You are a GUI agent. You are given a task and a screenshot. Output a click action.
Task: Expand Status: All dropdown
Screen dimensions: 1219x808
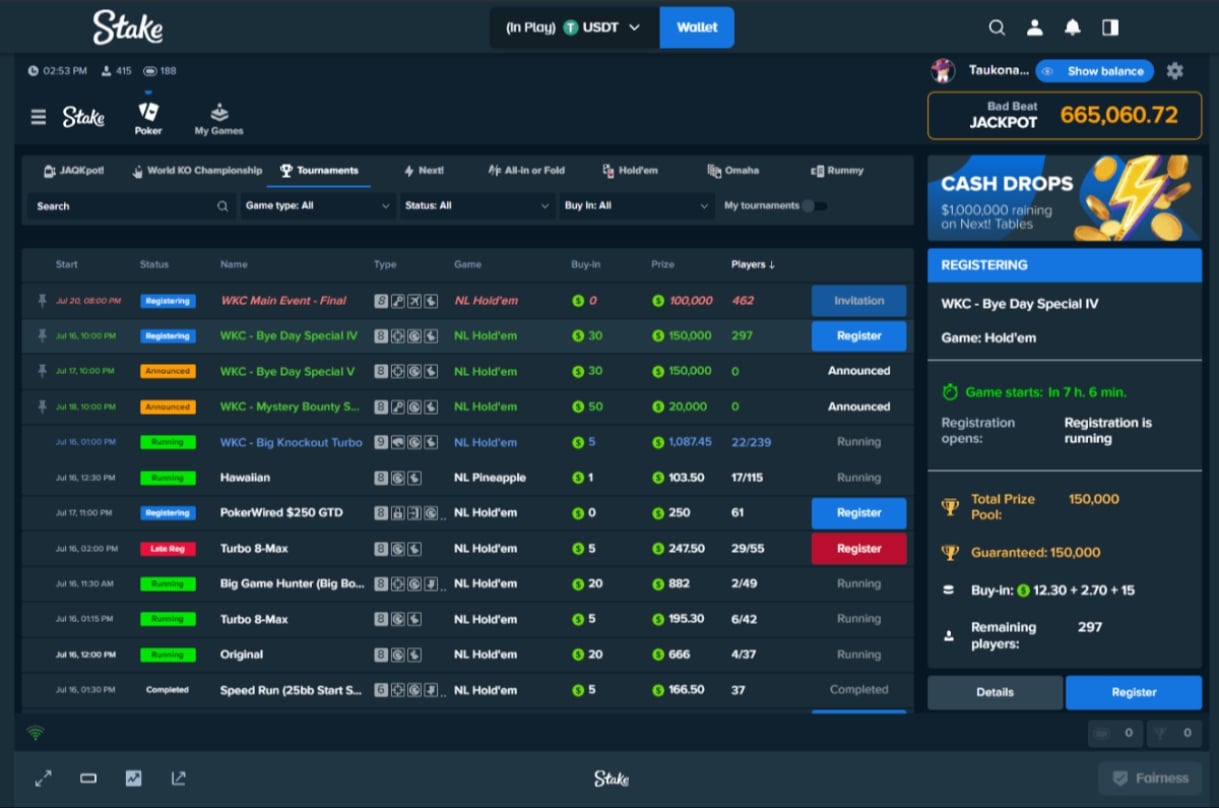[x=477, y=206]
